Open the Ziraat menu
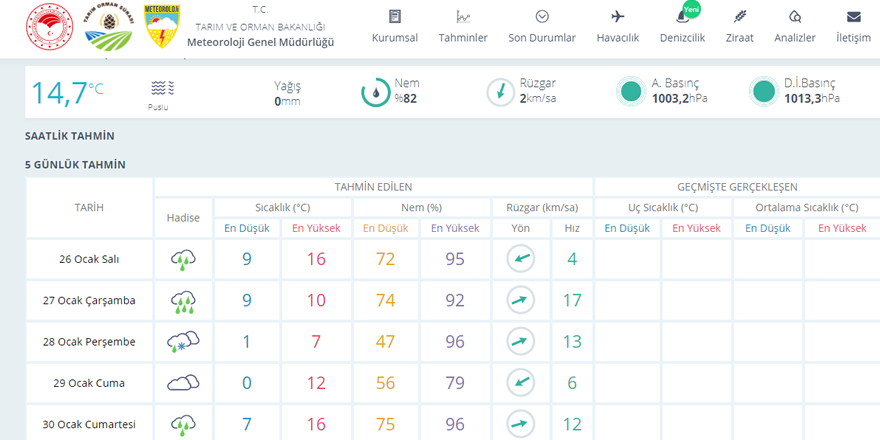This screenshot has width=880, height=440. [740, 38]
